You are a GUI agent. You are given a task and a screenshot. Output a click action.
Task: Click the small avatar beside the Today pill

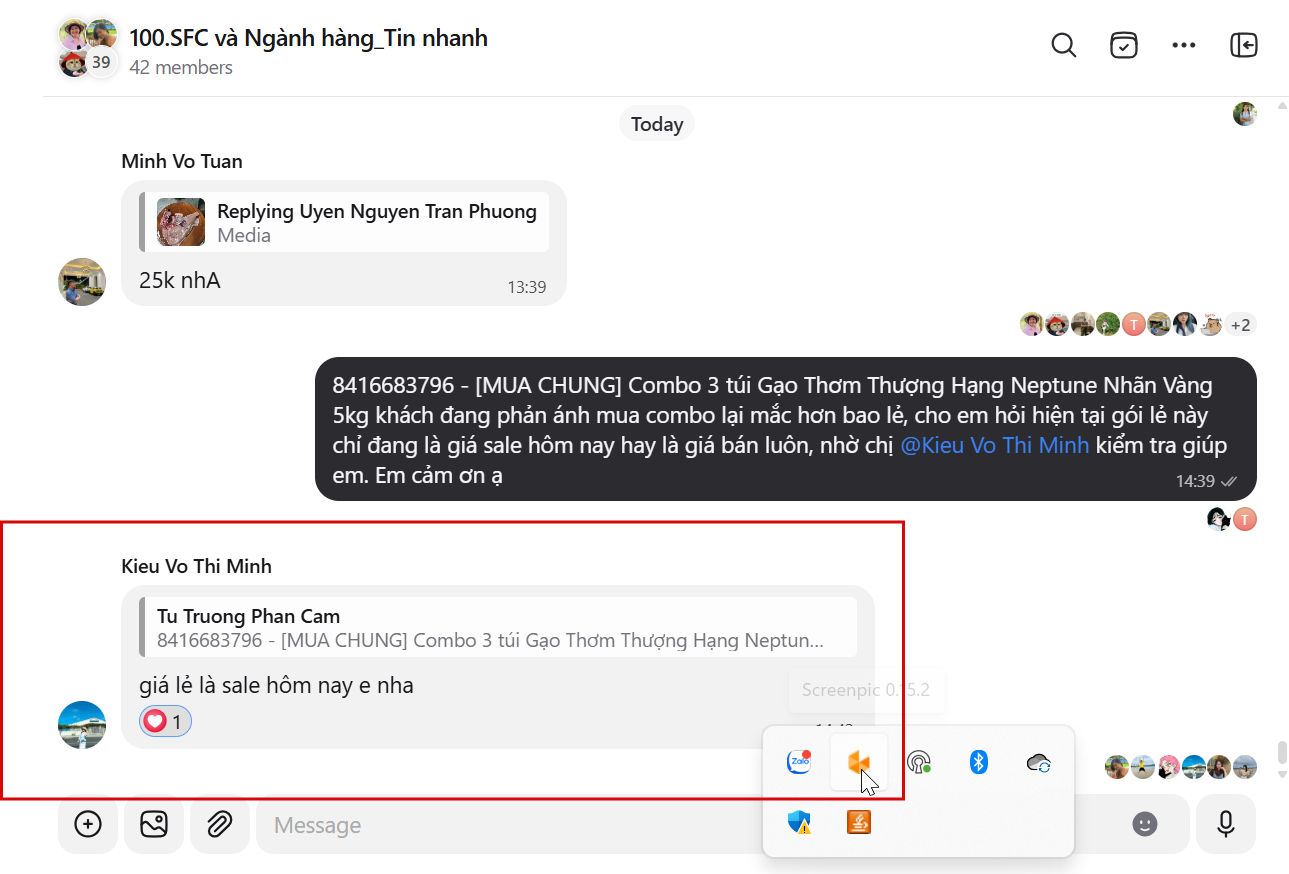point(1244,114)
